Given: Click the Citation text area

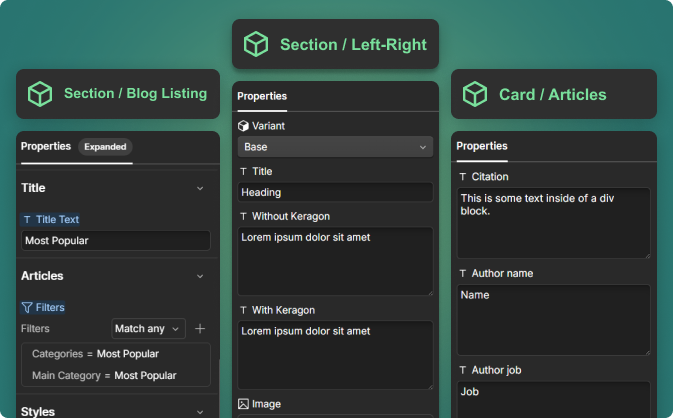Looking at the screenshot, I should pos(554,223).
